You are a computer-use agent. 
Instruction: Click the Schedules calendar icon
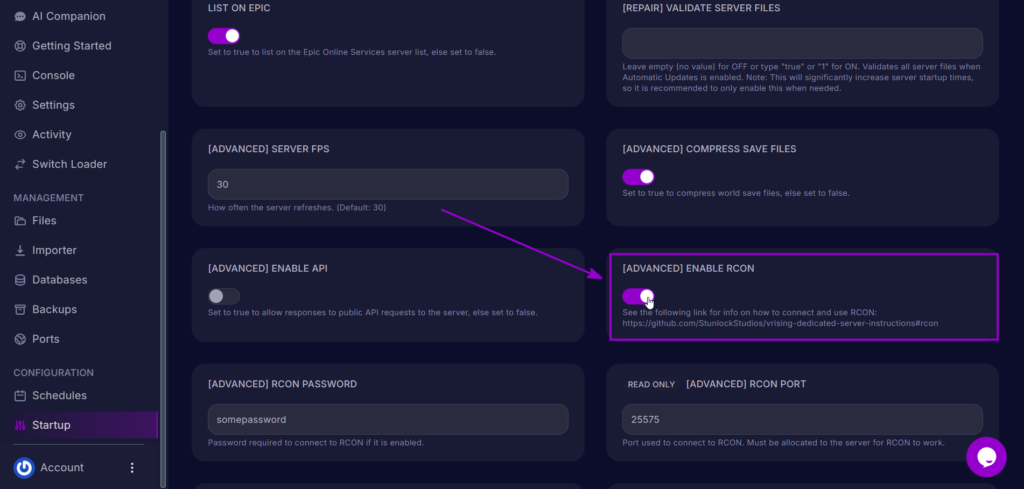20,396
